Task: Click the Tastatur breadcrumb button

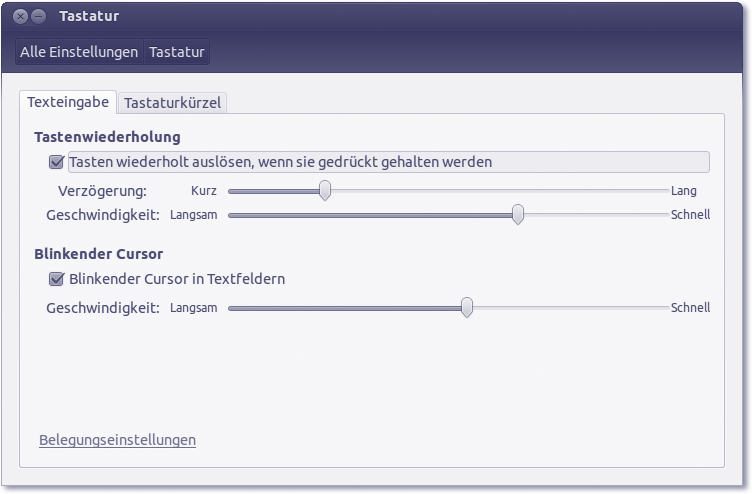Action: point(177,52)
